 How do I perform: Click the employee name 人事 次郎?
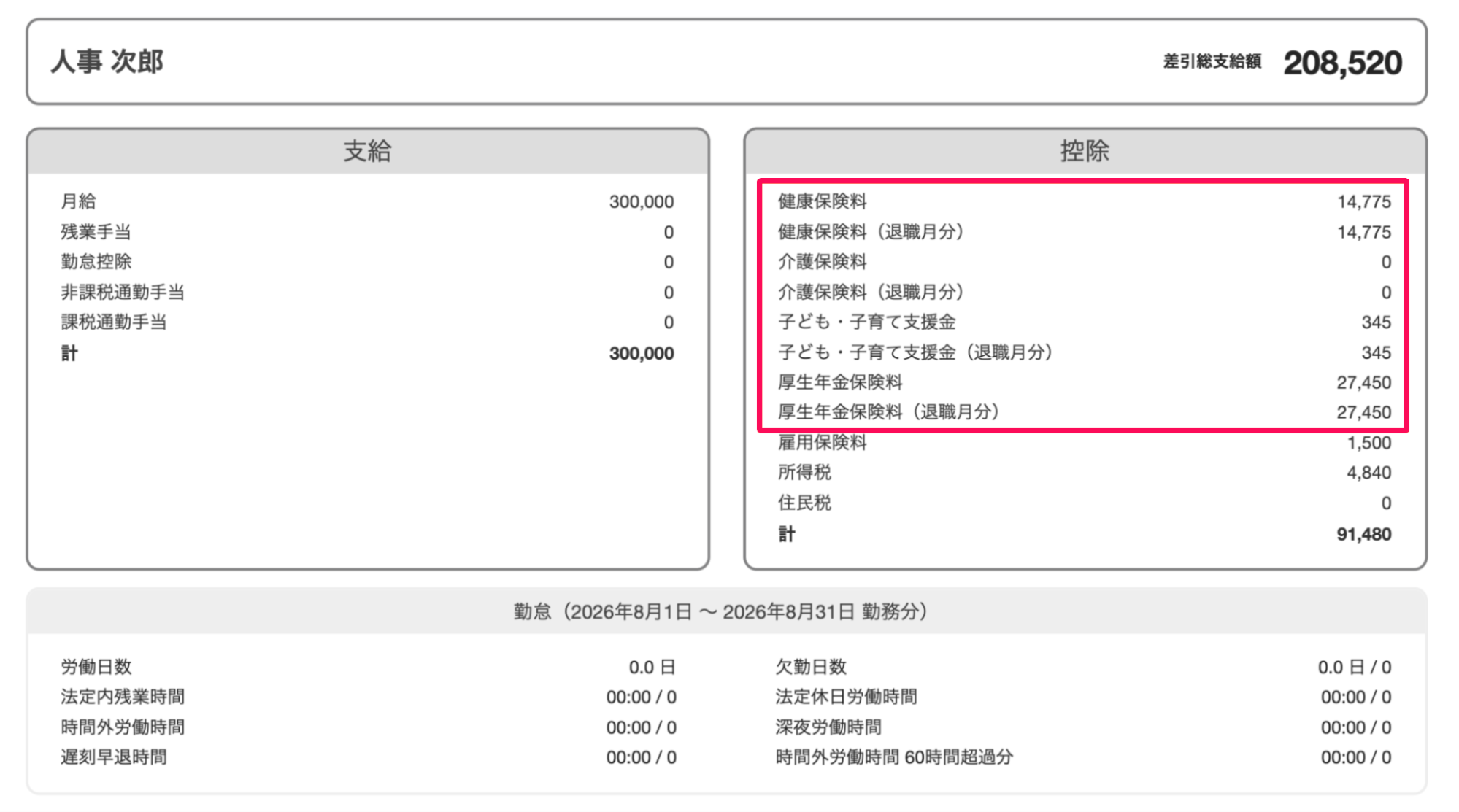[x=107, y=62]
